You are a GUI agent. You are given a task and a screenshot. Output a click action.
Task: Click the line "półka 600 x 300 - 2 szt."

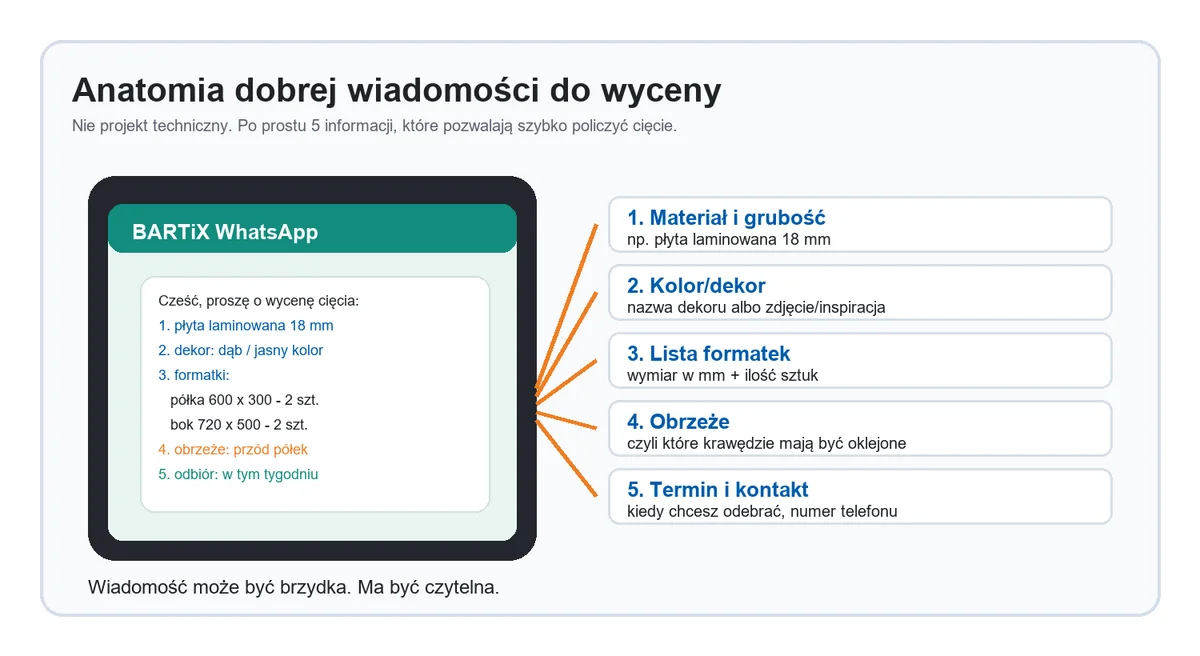click(x=245, y=400)
